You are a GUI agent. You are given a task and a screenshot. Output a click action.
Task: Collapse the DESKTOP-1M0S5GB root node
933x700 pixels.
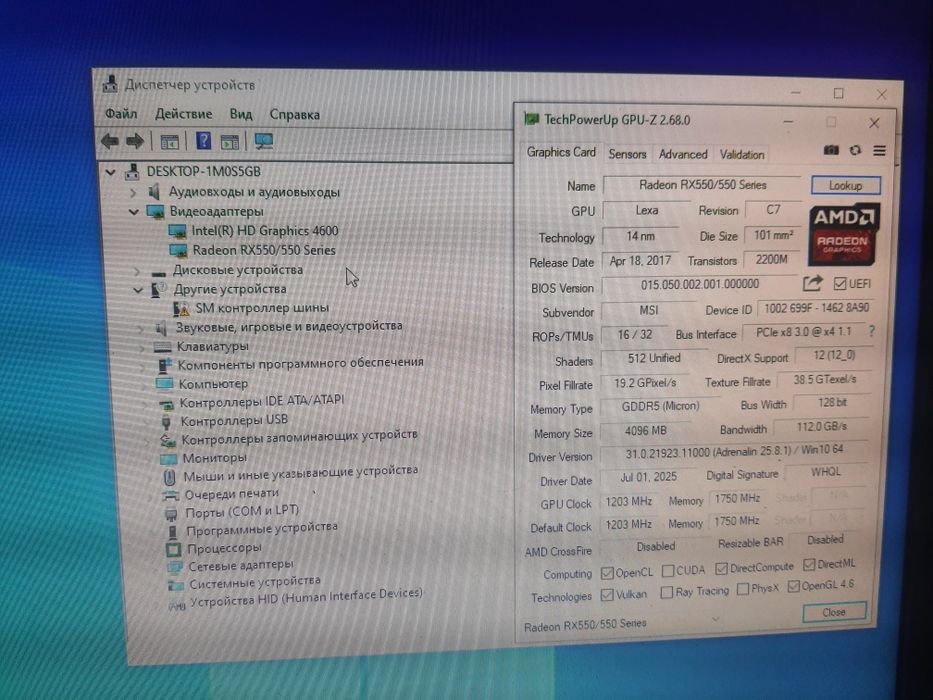click(x=110, y=172)
